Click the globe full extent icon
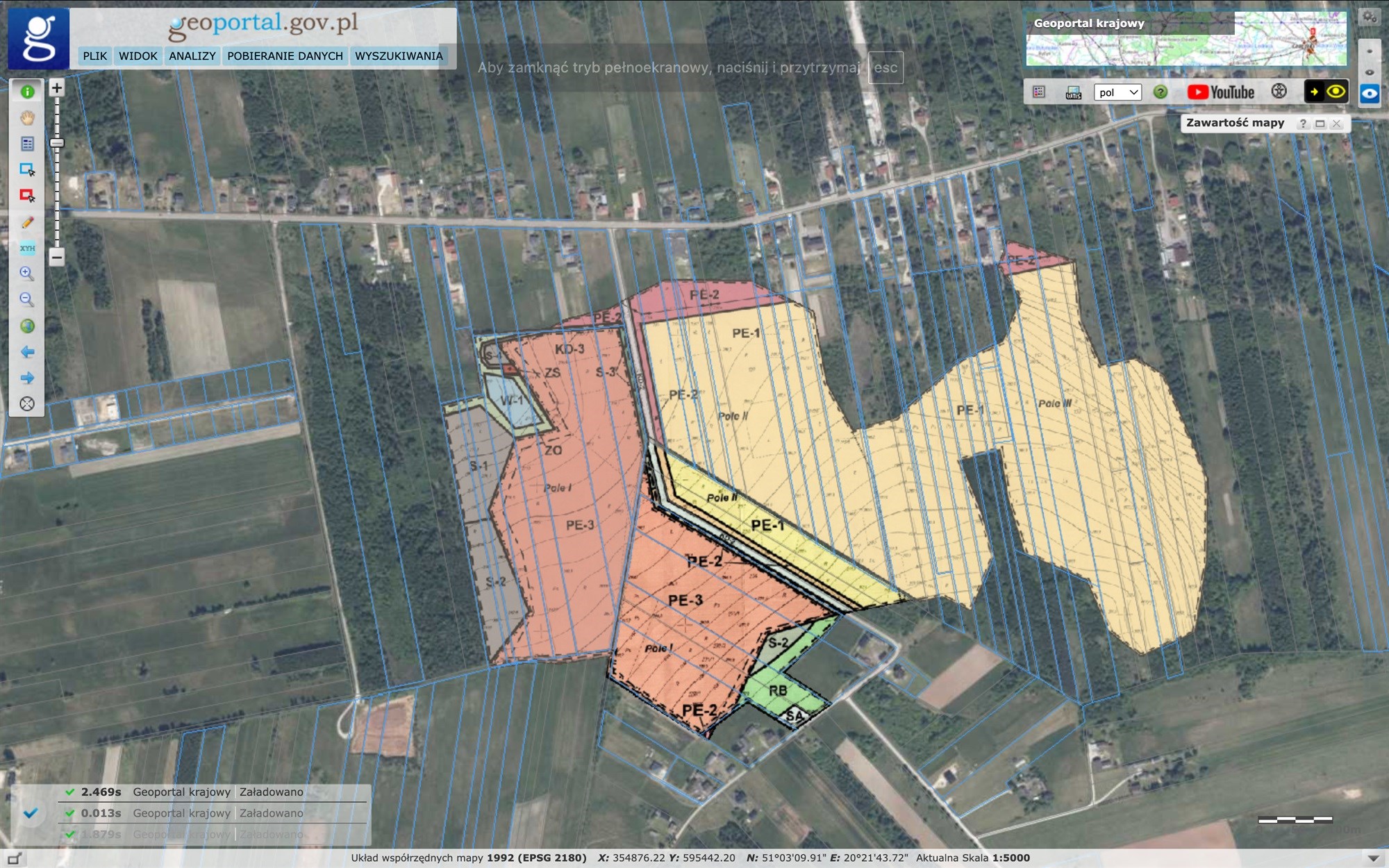Image resolution: width=1389 pixels, height=868 pixels. coord(27,326)
